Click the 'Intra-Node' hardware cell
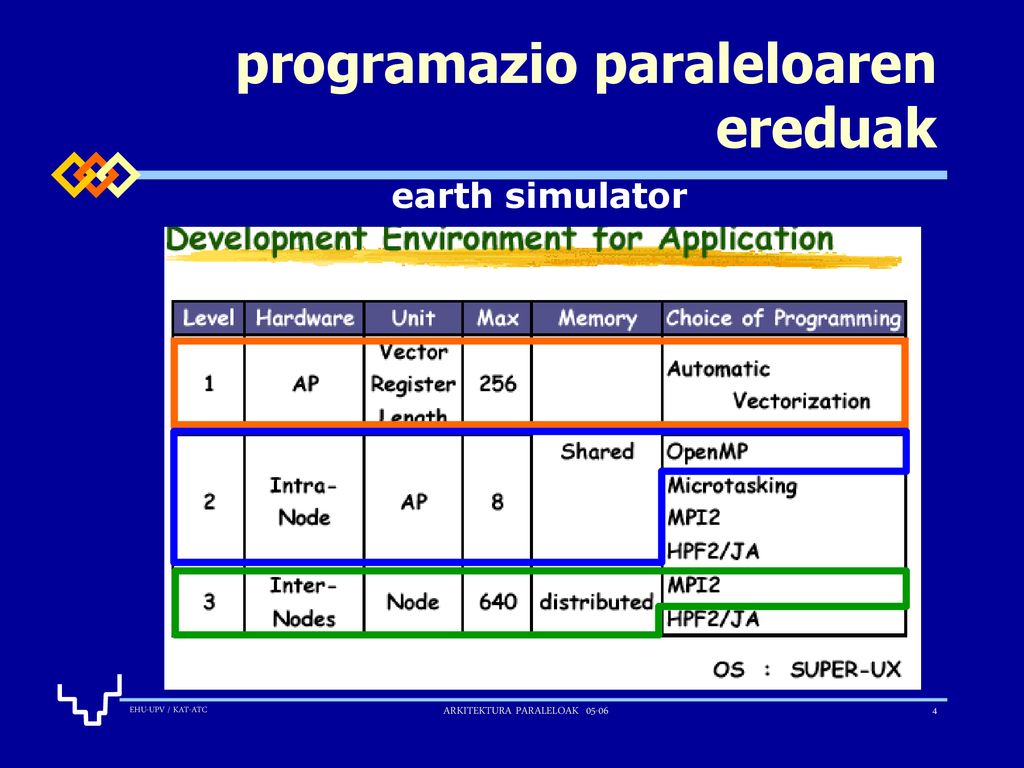 pyautogui.click(x=304, y=502)
